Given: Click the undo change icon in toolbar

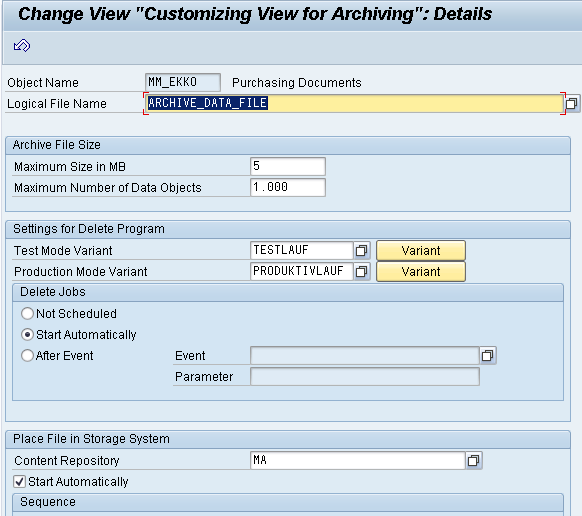Looking at the screenshot, I should (x=22, y=46).
